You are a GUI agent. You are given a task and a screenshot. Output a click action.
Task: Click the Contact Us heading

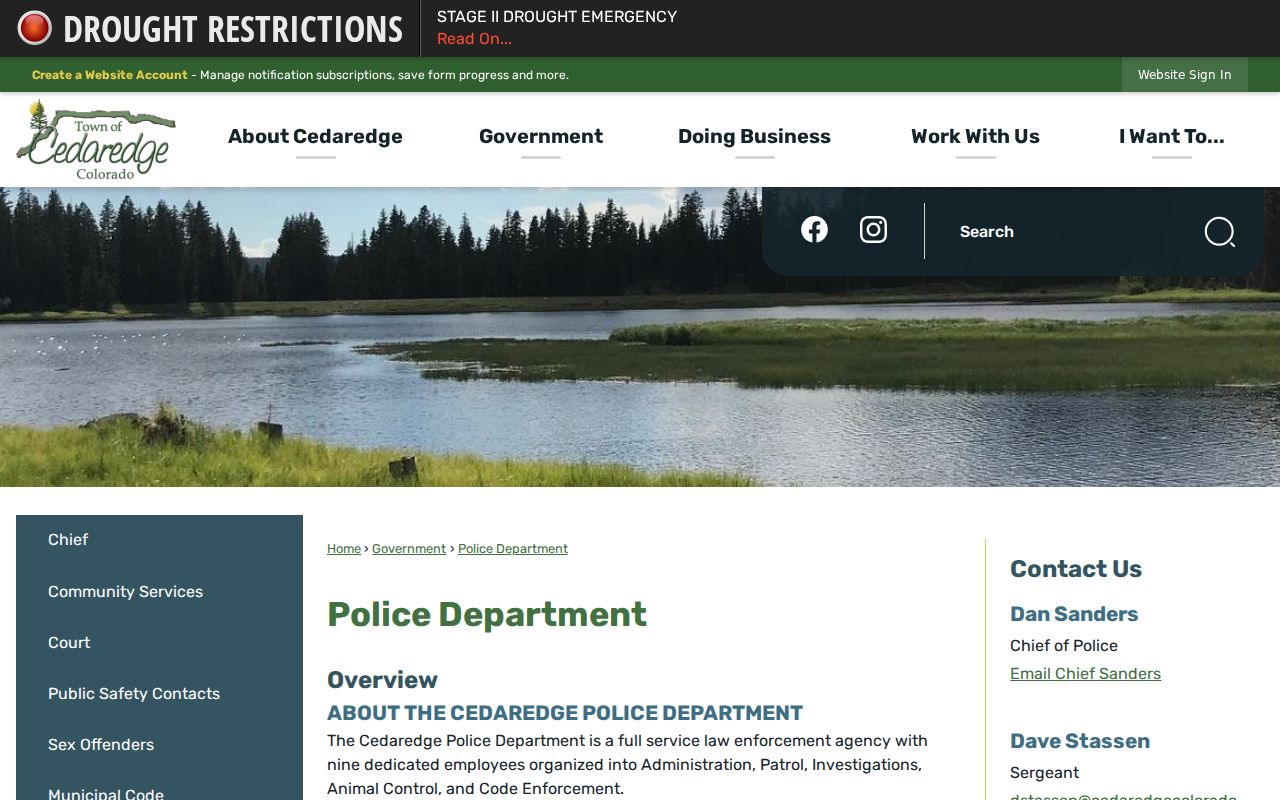coord(1076,569)
